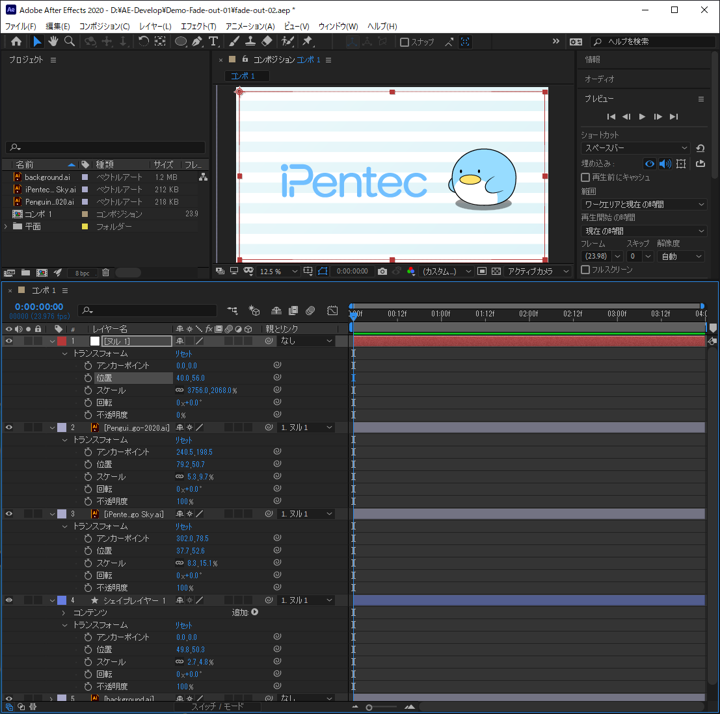720x714 pixels.
Task: Toggle the transparency grid icon in viewer
Action: (x=496, y=271)
